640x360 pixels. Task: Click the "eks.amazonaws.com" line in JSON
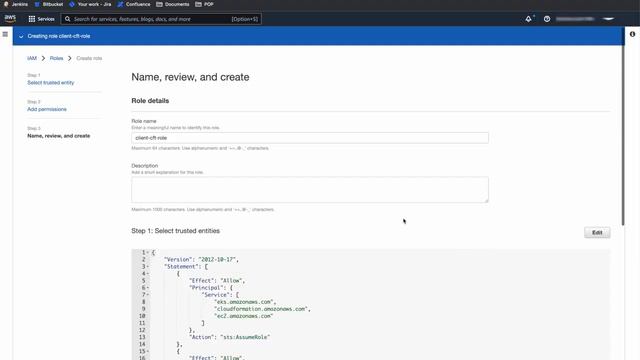[x=245, y=302]
